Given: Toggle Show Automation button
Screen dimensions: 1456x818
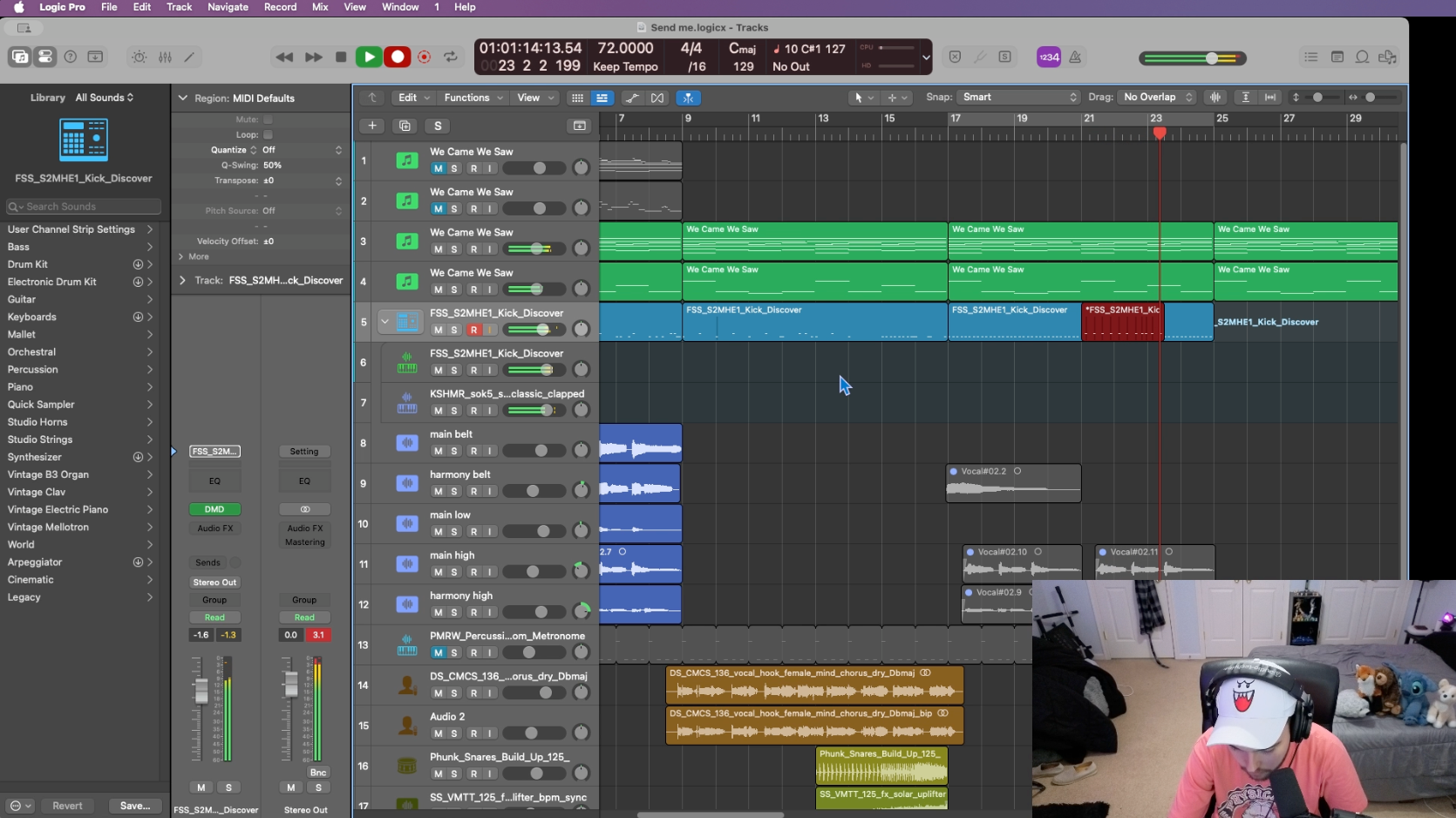Looking at the screenshot, I should [x=632, y=98].
